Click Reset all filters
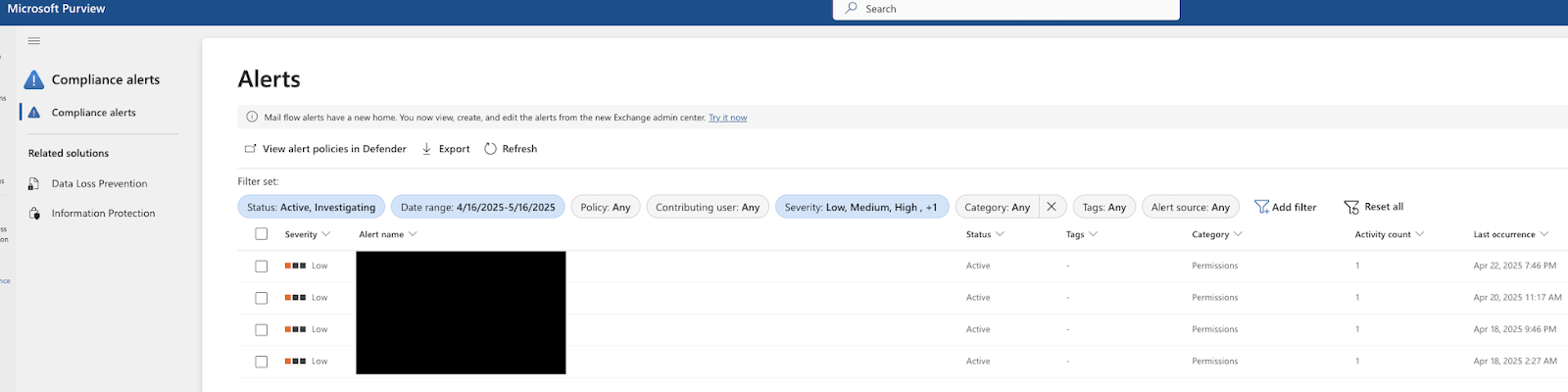The width and height of the screenshot is (1568, 392). (x=1374, y=207)
